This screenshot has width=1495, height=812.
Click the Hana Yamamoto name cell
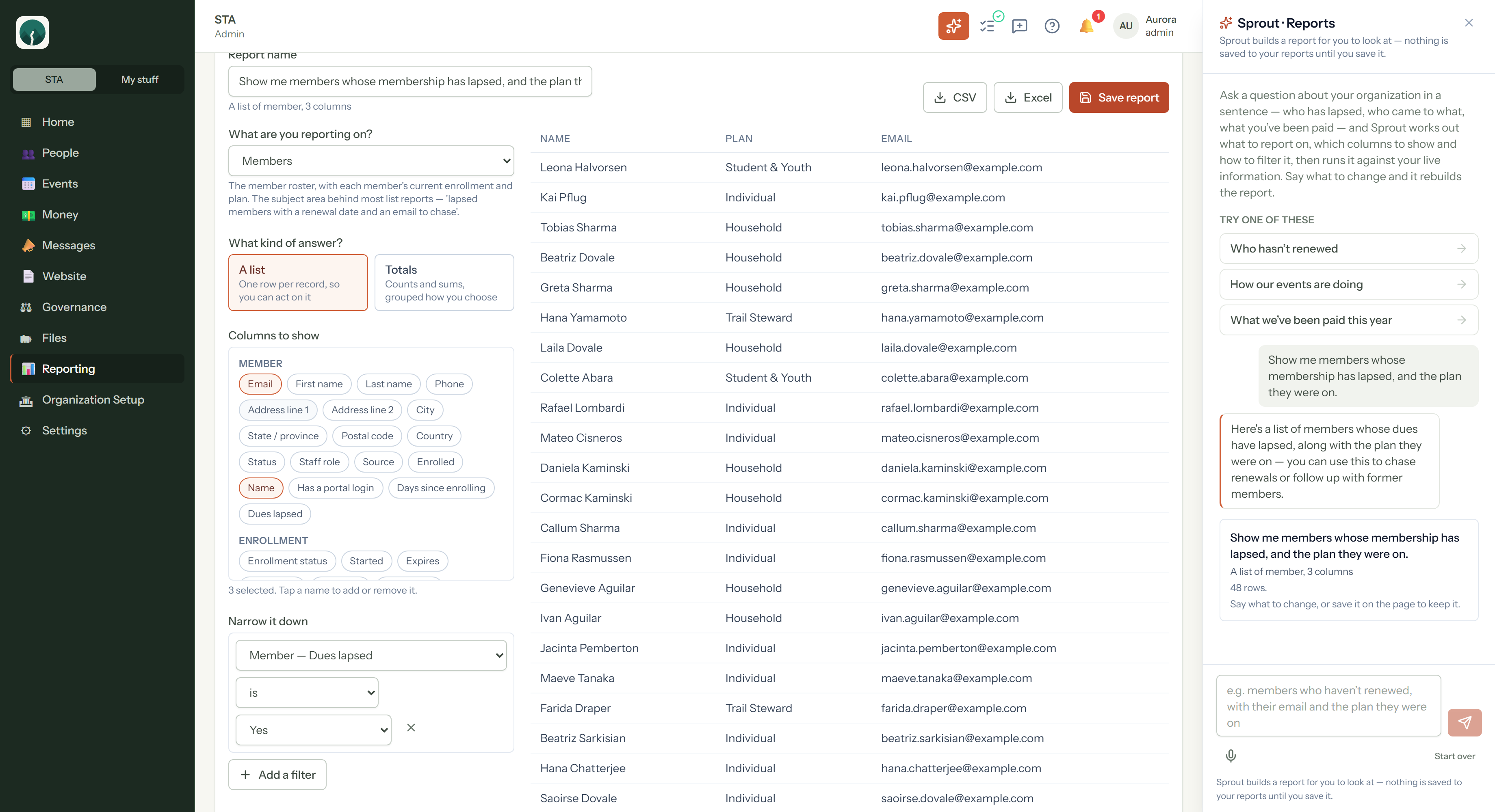(583, 318)
